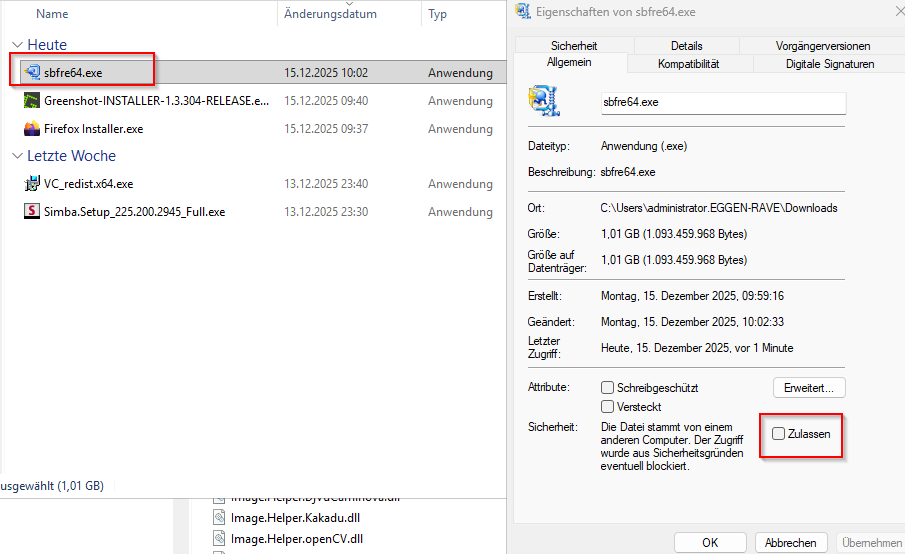Viewport: 905px width, 554px height.
Task: Click the Image.Helper.Kakadu.dll file icon
Action: coord(220,517)
